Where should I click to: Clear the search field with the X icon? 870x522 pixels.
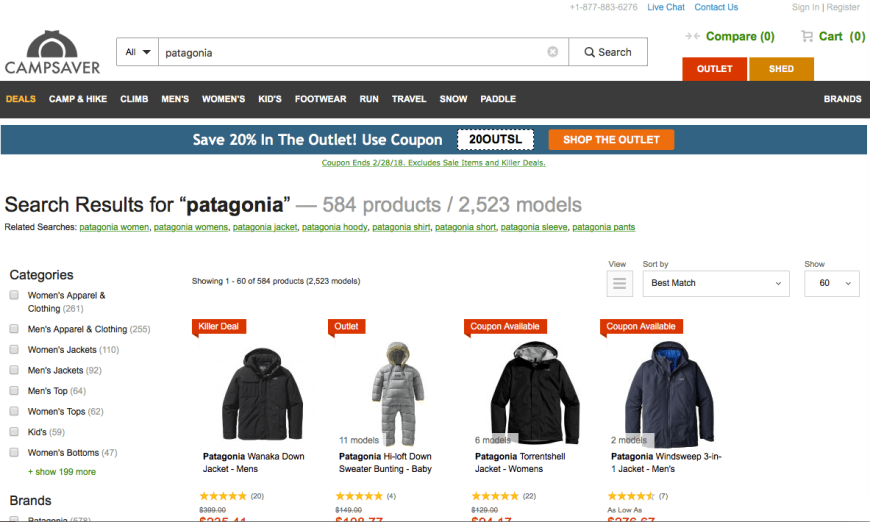553,52
